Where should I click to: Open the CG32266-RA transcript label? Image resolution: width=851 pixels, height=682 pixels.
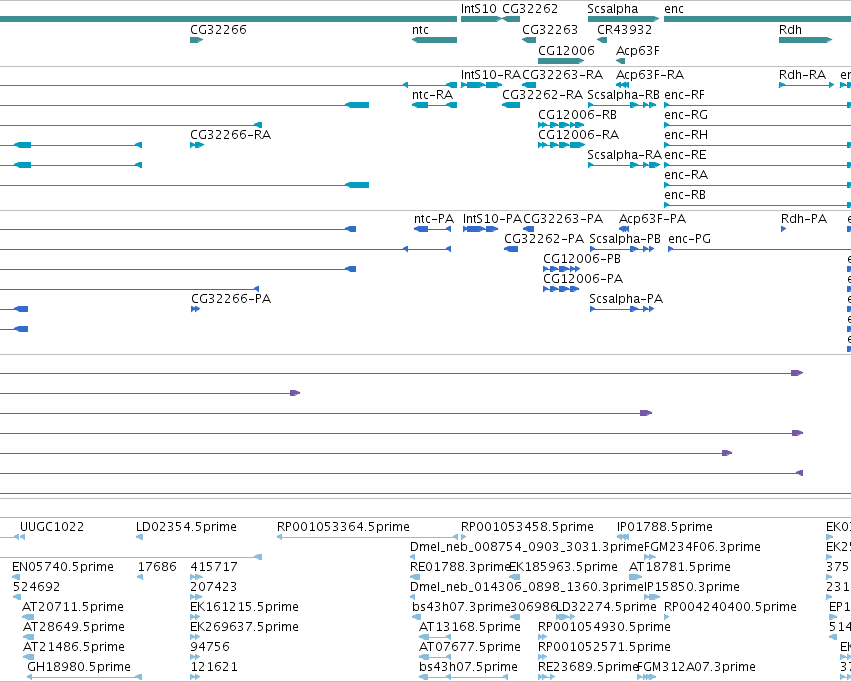click(x=230, y=135)
